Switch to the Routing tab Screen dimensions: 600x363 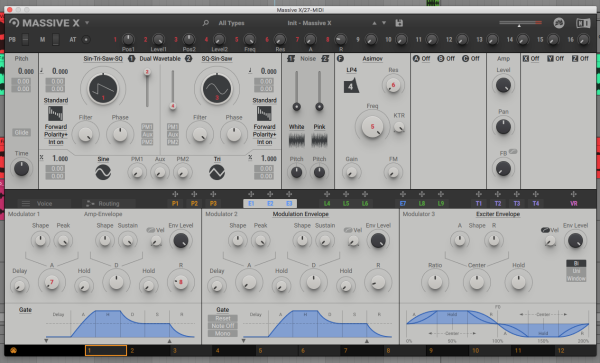point(109,203)
